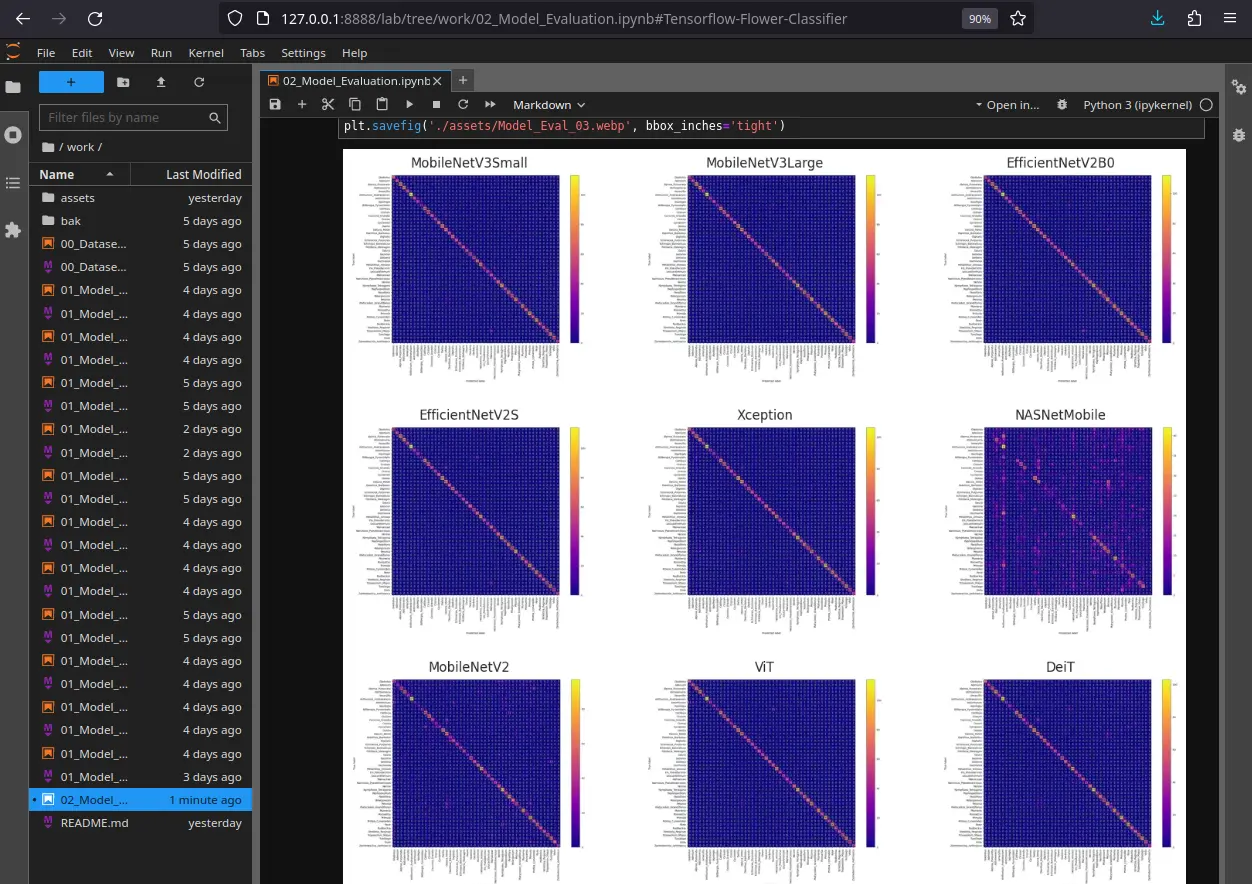This screenshot has height=884, width=1252.
Task: Run the selected cell with the play icon
Action: click(409, 104)
